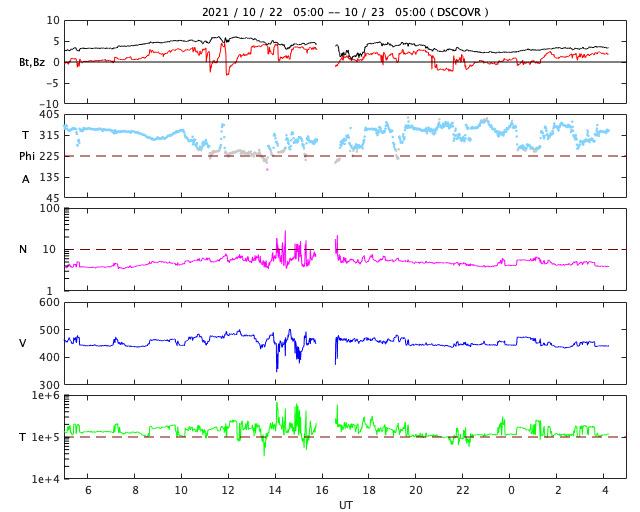
Task: Click the '135' tick value on Phi axis
Action: (x=49, y=177)
